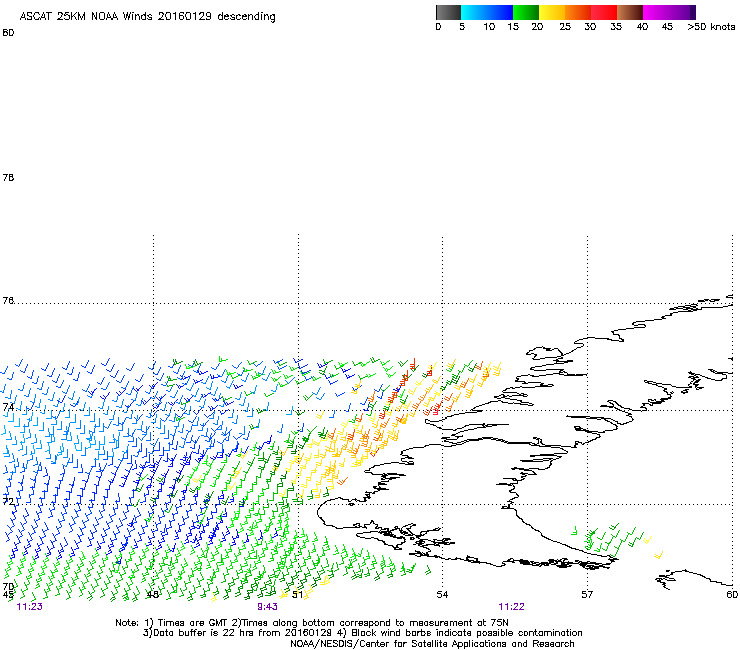Pick the gray 0-5 knots legend color
This screenshot has width=740, height=650.
pyautogui.click(x=448, y=12)
